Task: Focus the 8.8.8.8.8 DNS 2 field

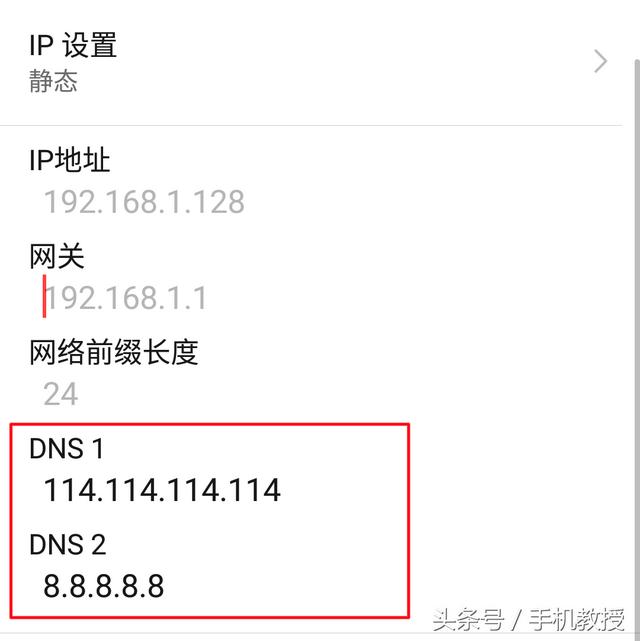Action: point(103,586)
